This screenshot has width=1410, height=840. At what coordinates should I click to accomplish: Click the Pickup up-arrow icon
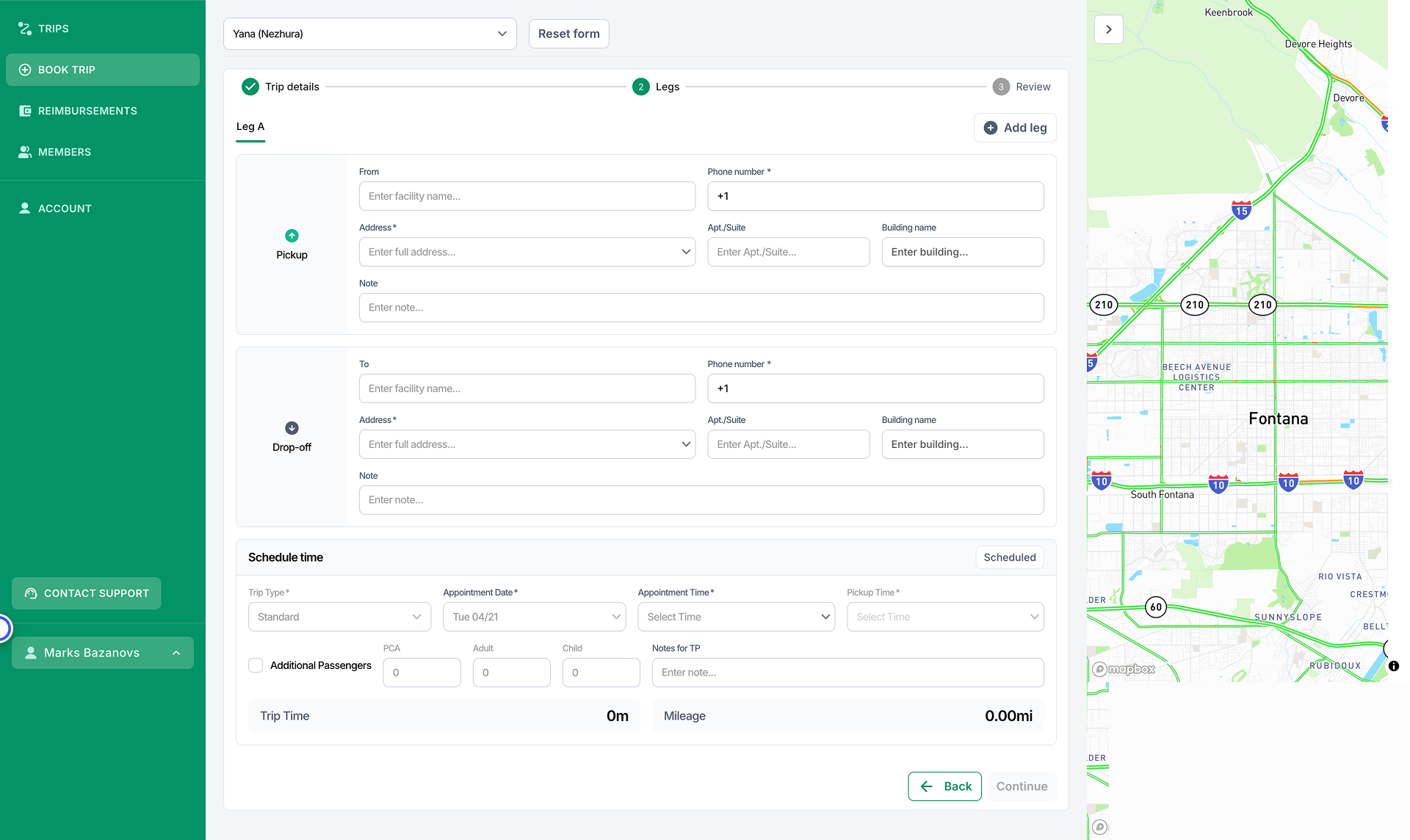292,236
